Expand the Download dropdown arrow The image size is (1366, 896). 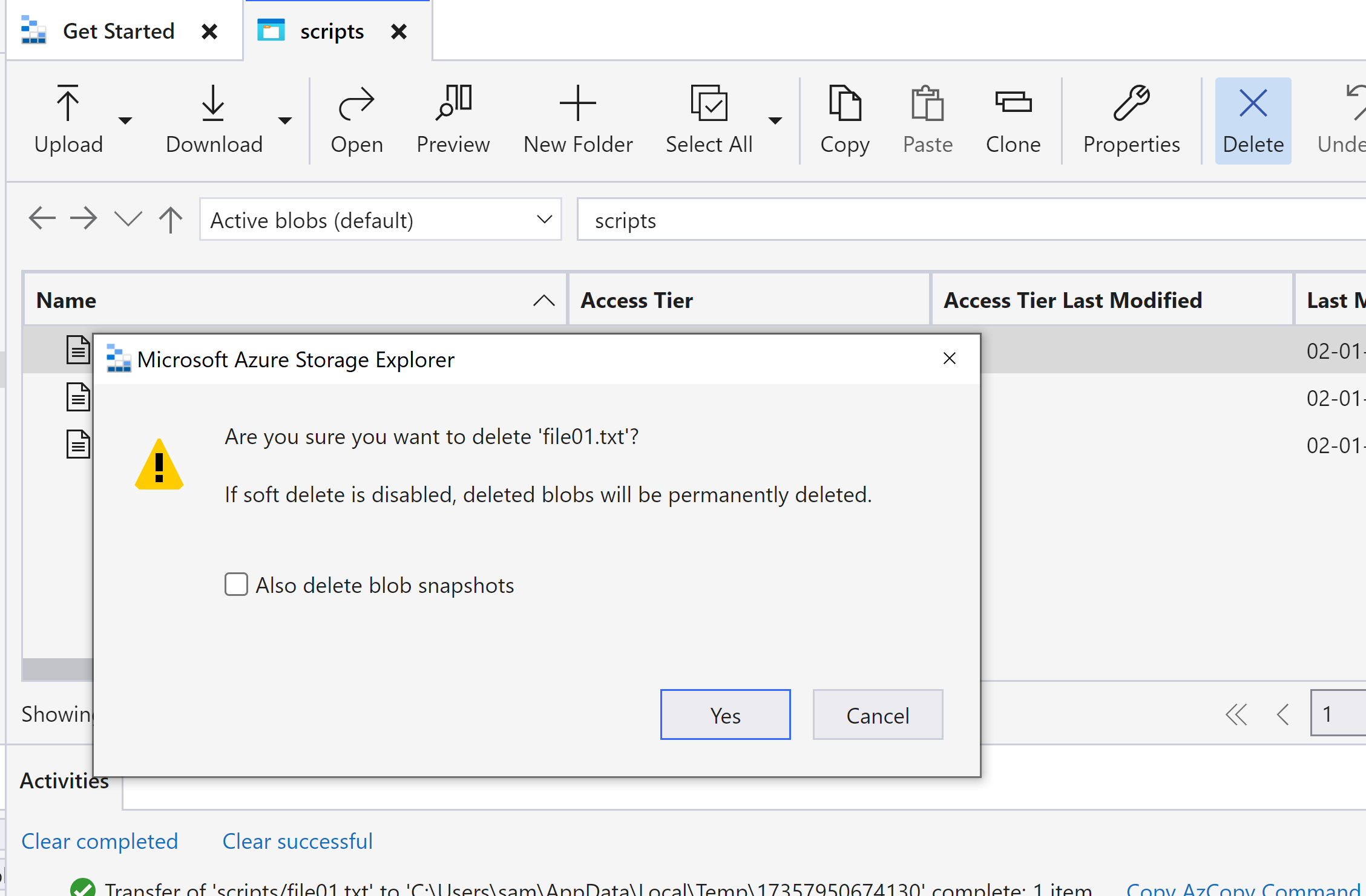285,120
